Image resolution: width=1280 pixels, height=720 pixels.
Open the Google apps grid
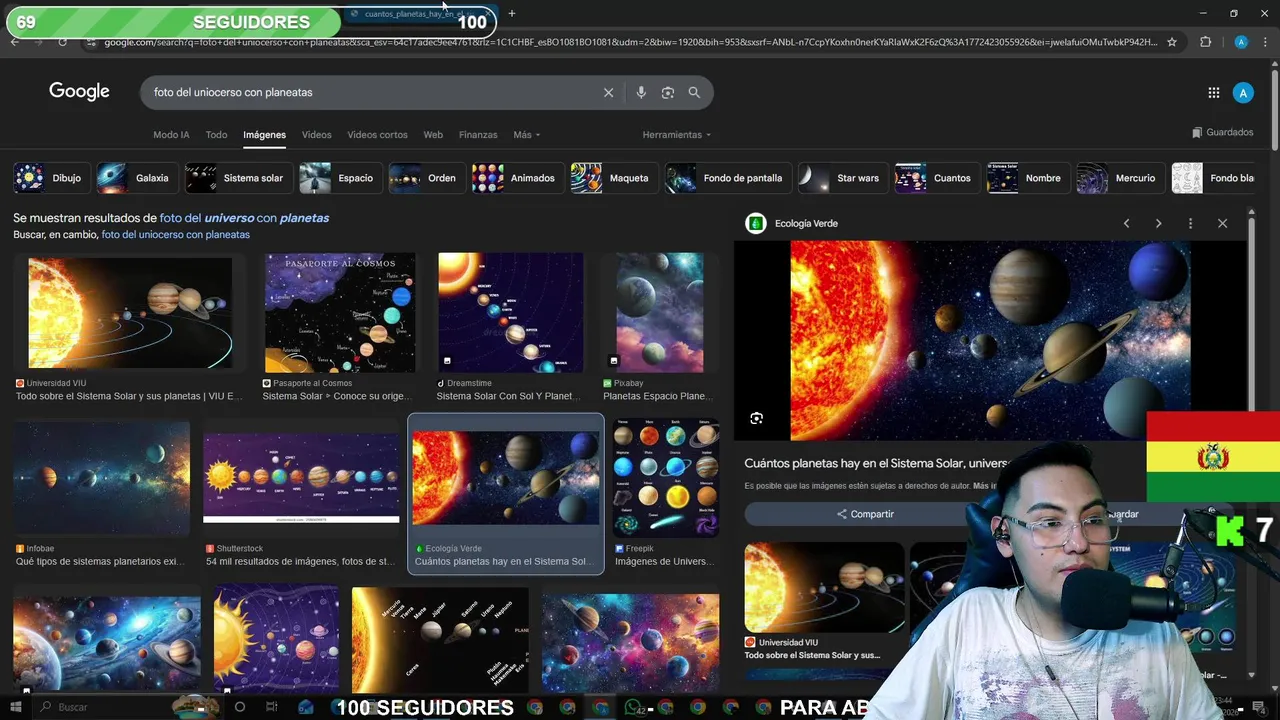1214,93
